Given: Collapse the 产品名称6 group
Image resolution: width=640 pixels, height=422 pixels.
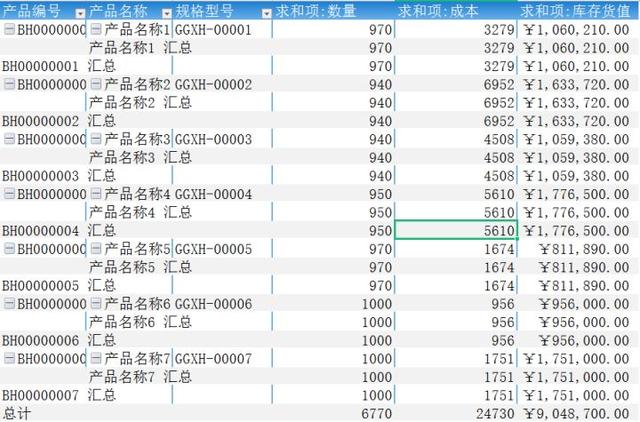Looking at the screenshot, I should click(96, 303).
